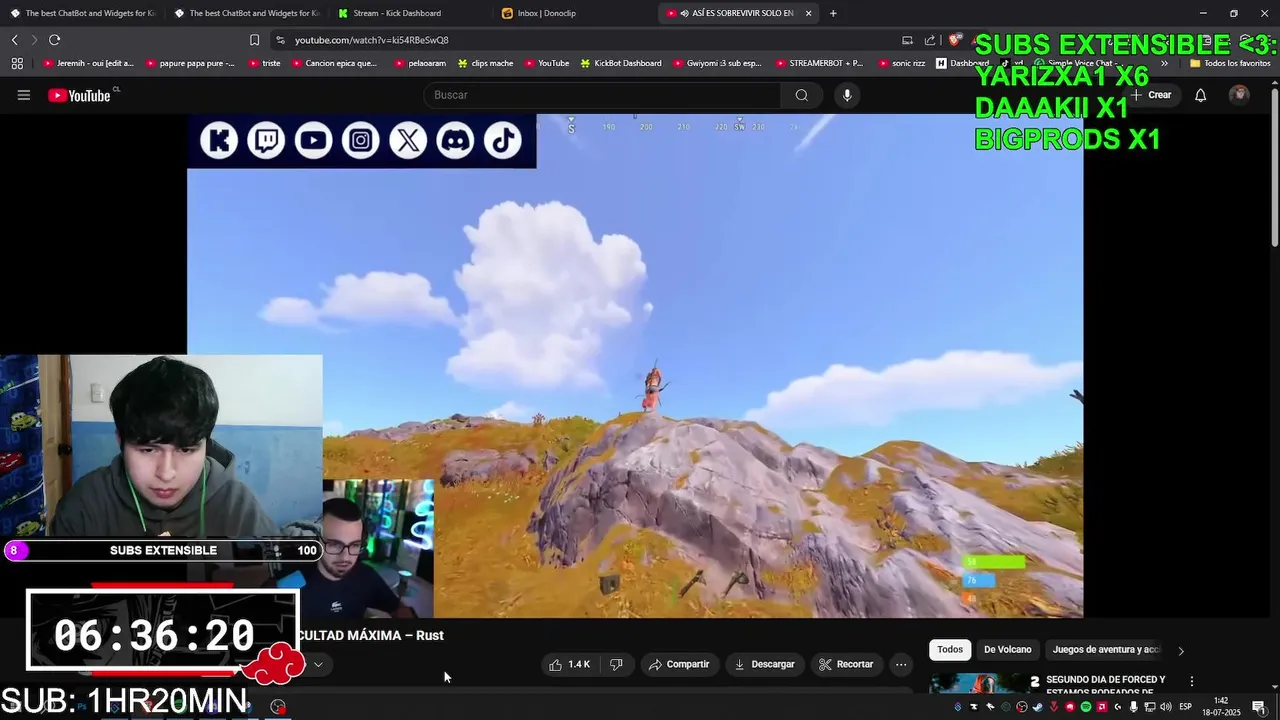This screenshot has width=1280, height=720.
Task: Open the Cancion epica que... bookmark
Action: pyautogui.click(x=333, y=63)
